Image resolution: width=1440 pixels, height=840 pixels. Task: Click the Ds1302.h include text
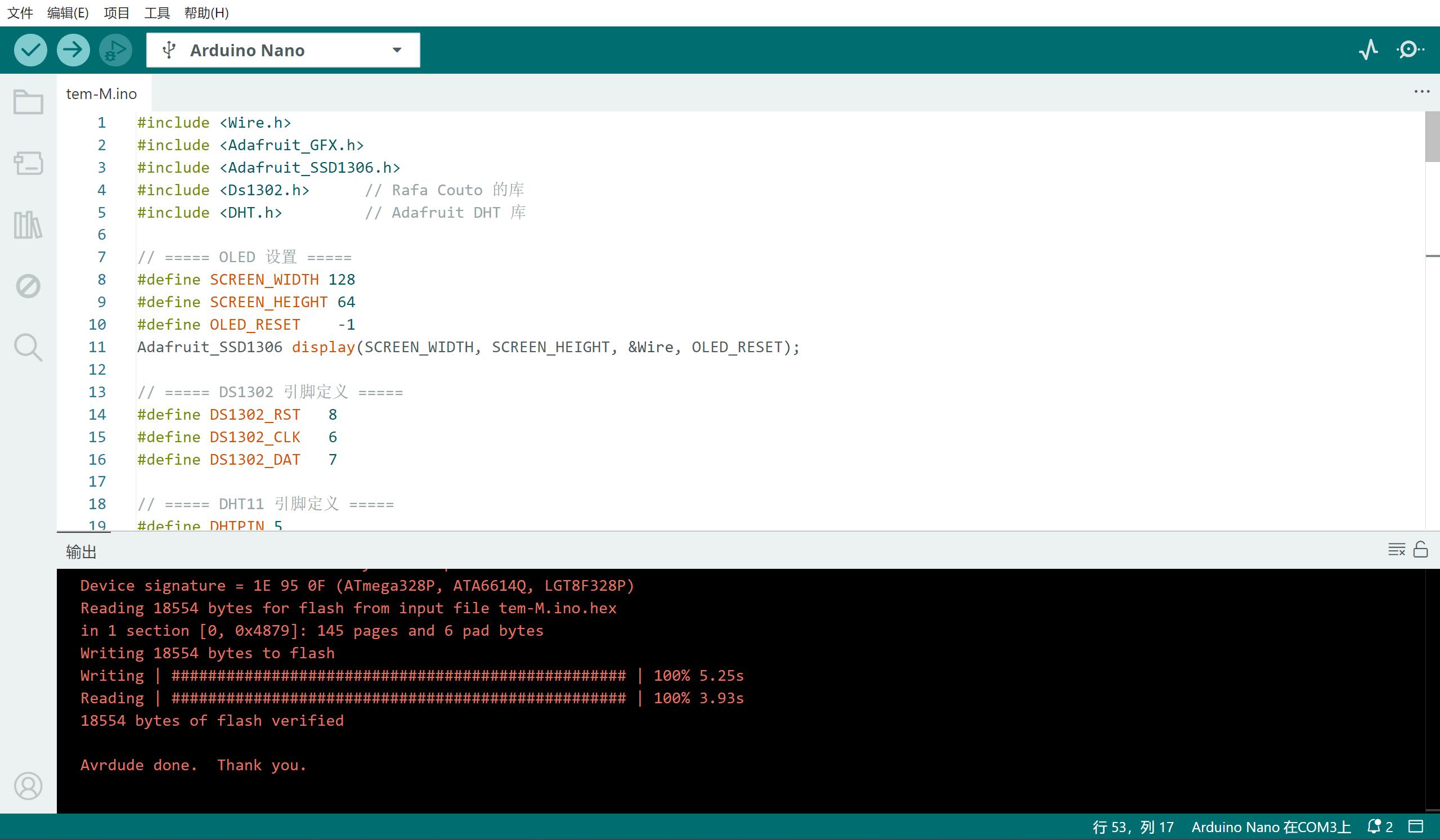pyautogui.click(x=264, y=190)
